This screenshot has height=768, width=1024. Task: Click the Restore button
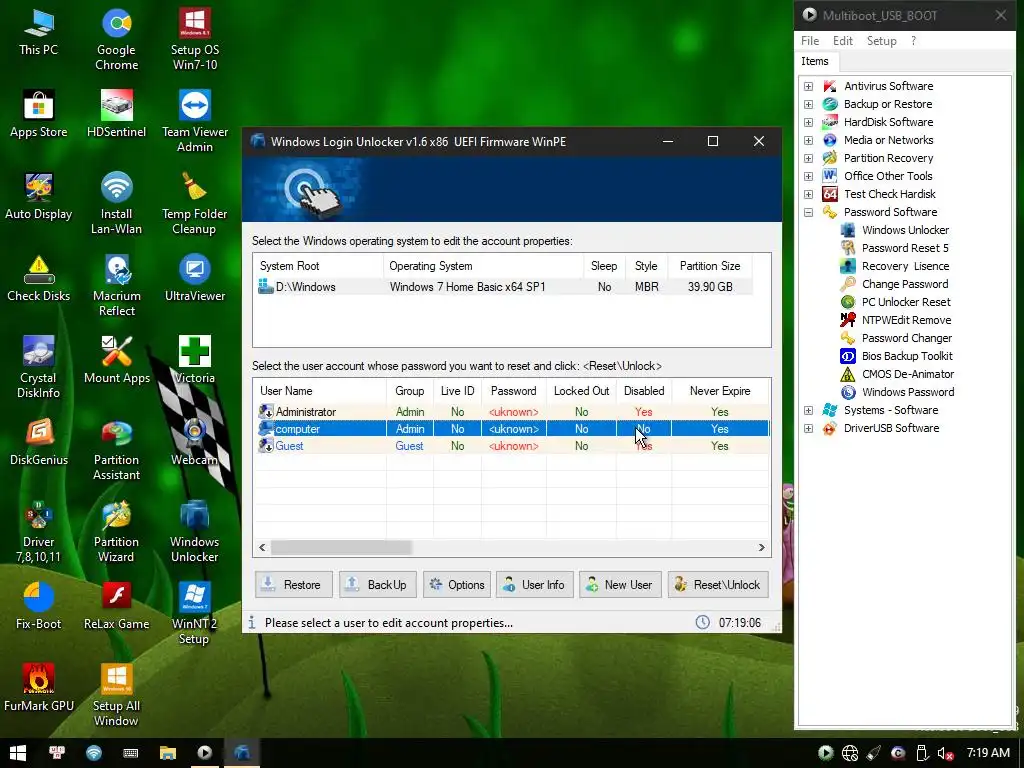[x=293, y=584]
